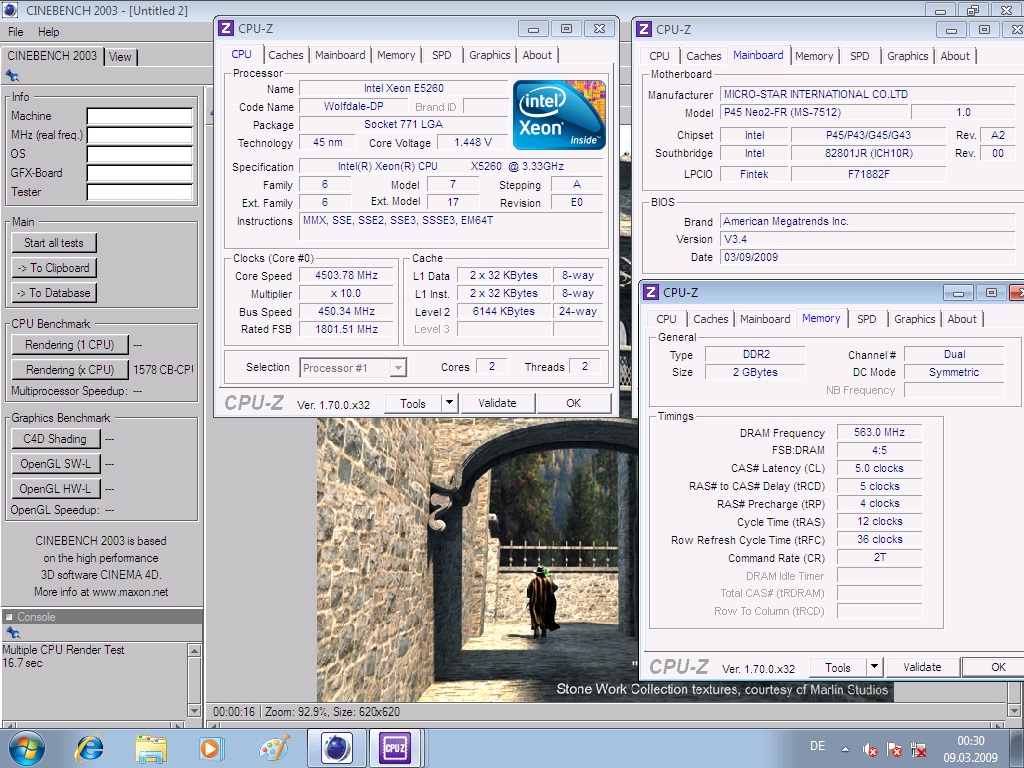This screenshot has height=768, width=1024.
Task: Click the pin icon in Console panel
Action: (12, 632)
